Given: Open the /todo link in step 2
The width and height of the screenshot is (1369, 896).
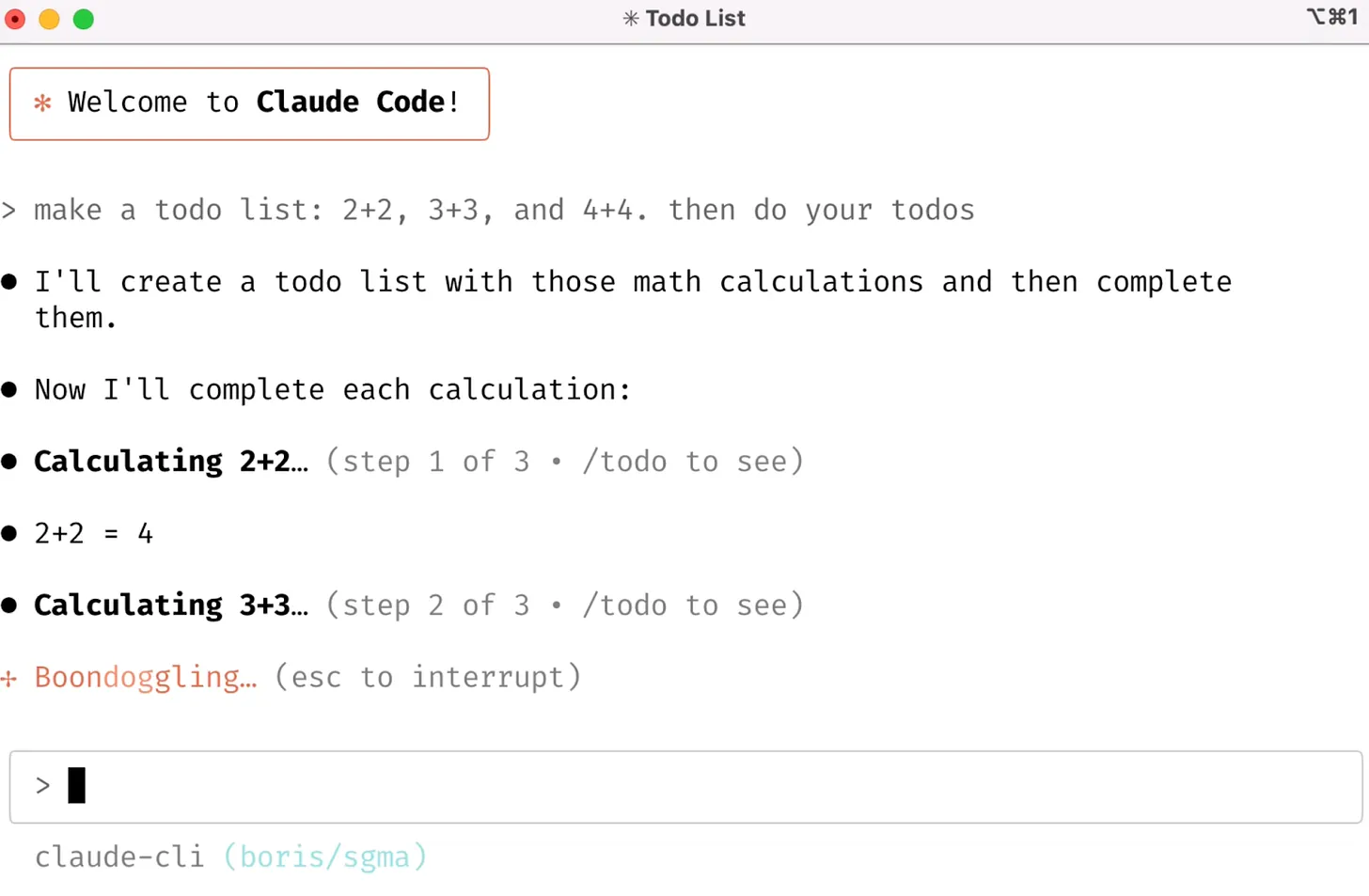Looking at the screenshot, I should pyautogui.click(x=625, y=605).
